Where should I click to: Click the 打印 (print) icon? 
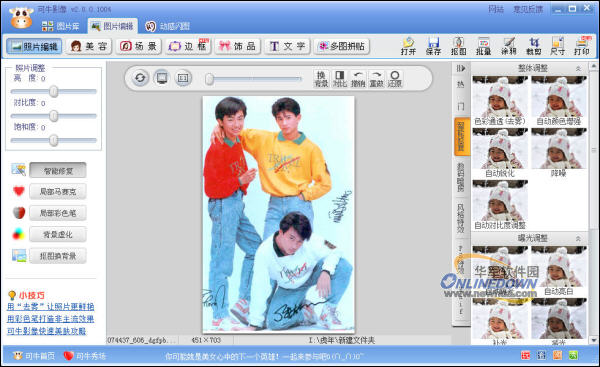click(x=582, y=46)
